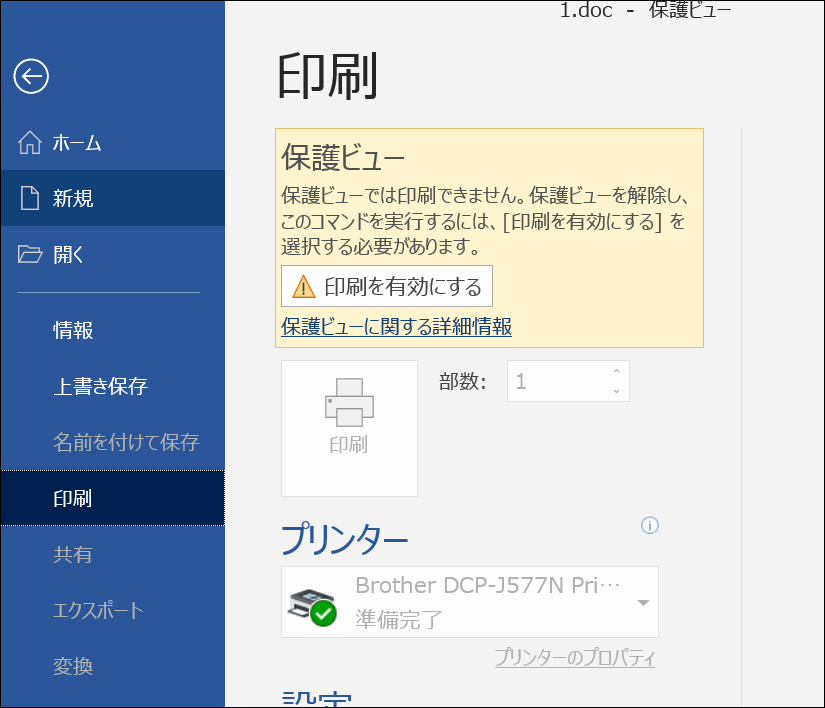825x708 pixels.
Task: Click the open folder icon
Action: tap(30, 254)
